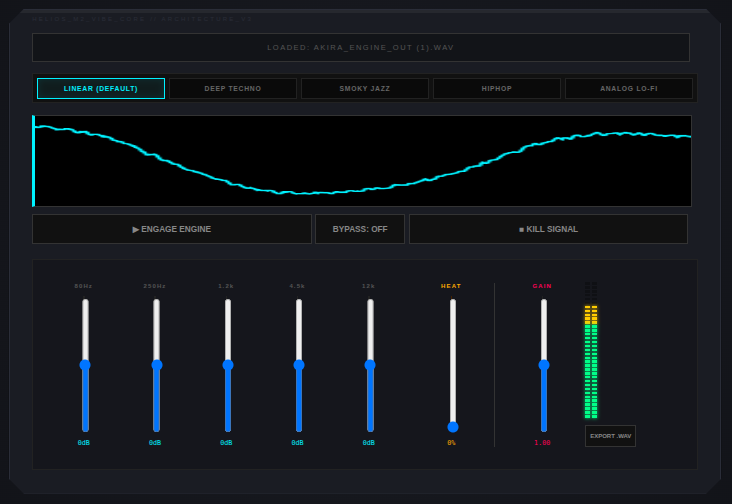Click the 4.5k EQ slider handle
This screenshot has height=504, width=732.
[299, 365]
